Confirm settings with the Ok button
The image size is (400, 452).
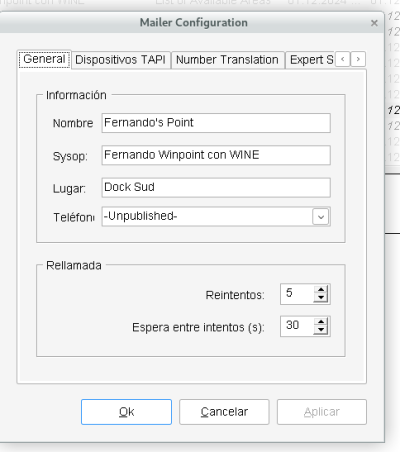click(x=126, y=412)
